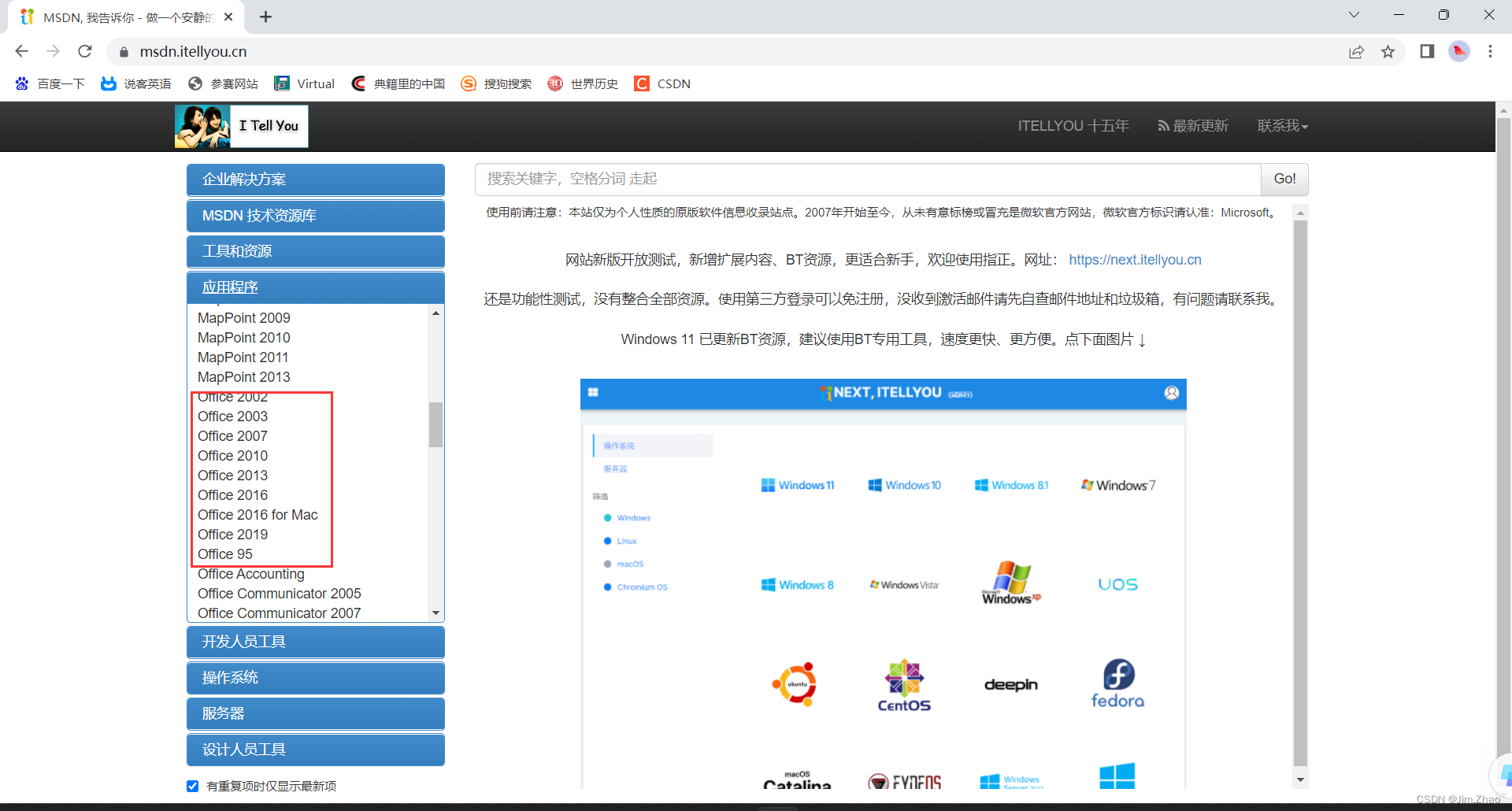
Task: Select Office Communicator 2005
Action: pos(280,594)
